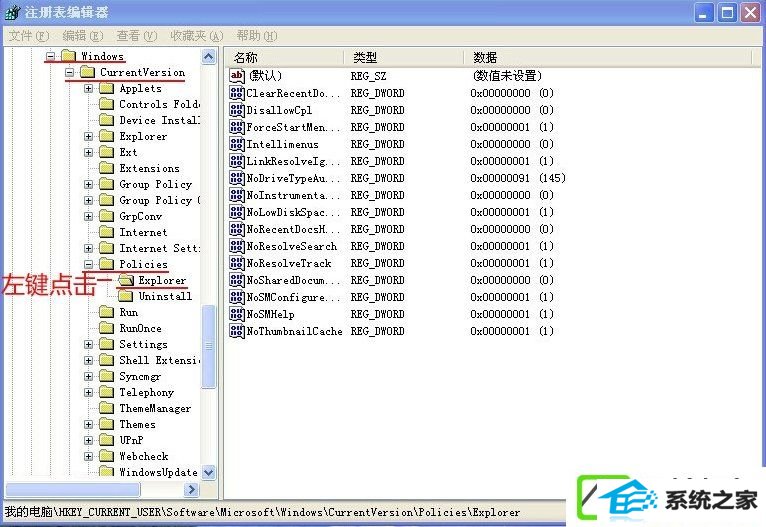Expand the Webcheck key
The width and height of the screenshot is (766, 527).
tap(88, 456)
